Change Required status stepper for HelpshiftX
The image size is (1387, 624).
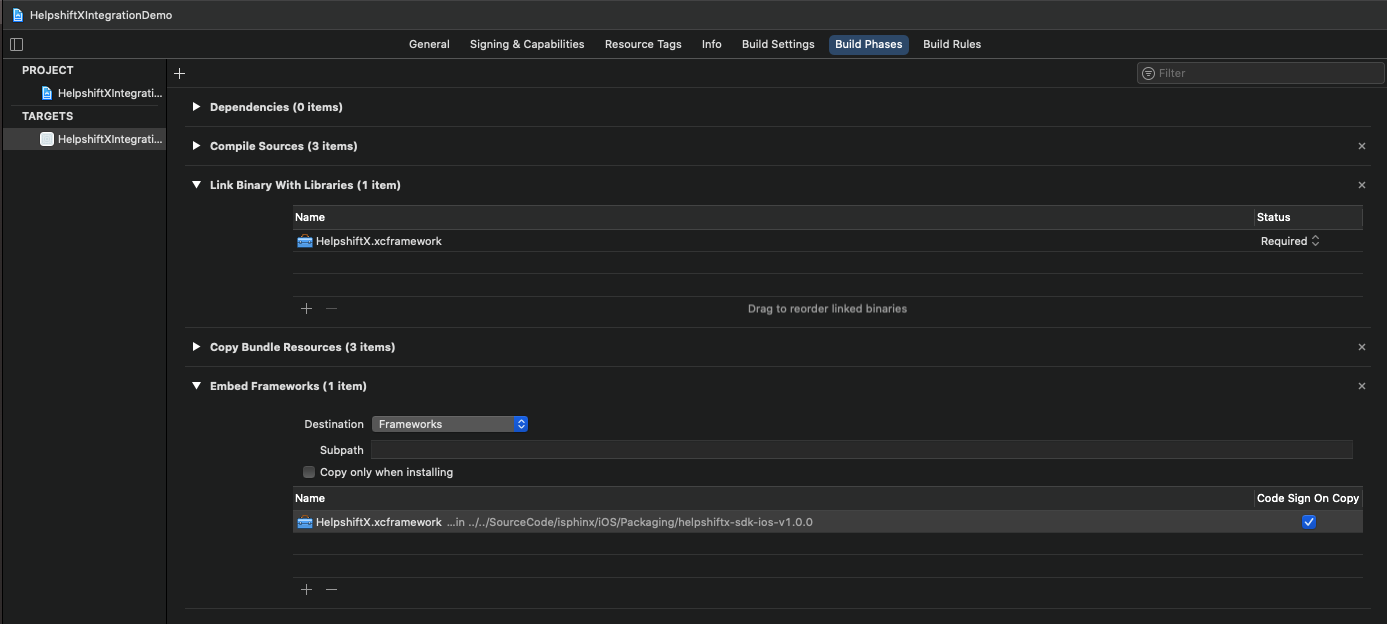(1315, 241)
